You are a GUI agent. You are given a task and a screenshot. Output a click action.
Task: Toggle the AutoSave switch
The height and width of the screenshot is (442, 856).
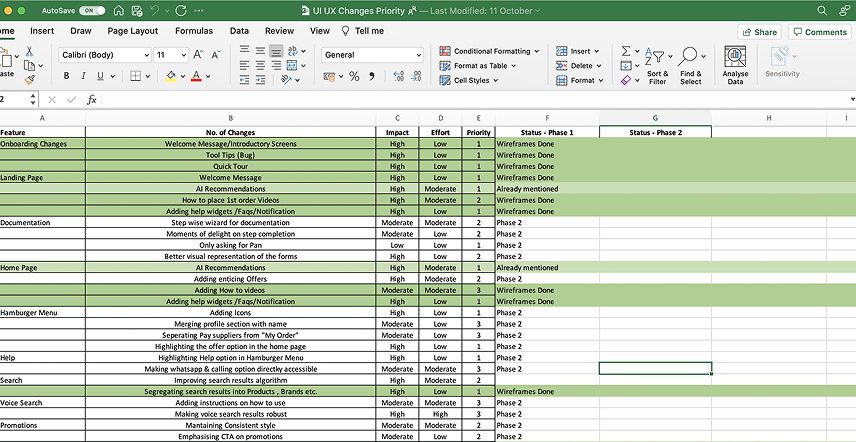(91, 10)
